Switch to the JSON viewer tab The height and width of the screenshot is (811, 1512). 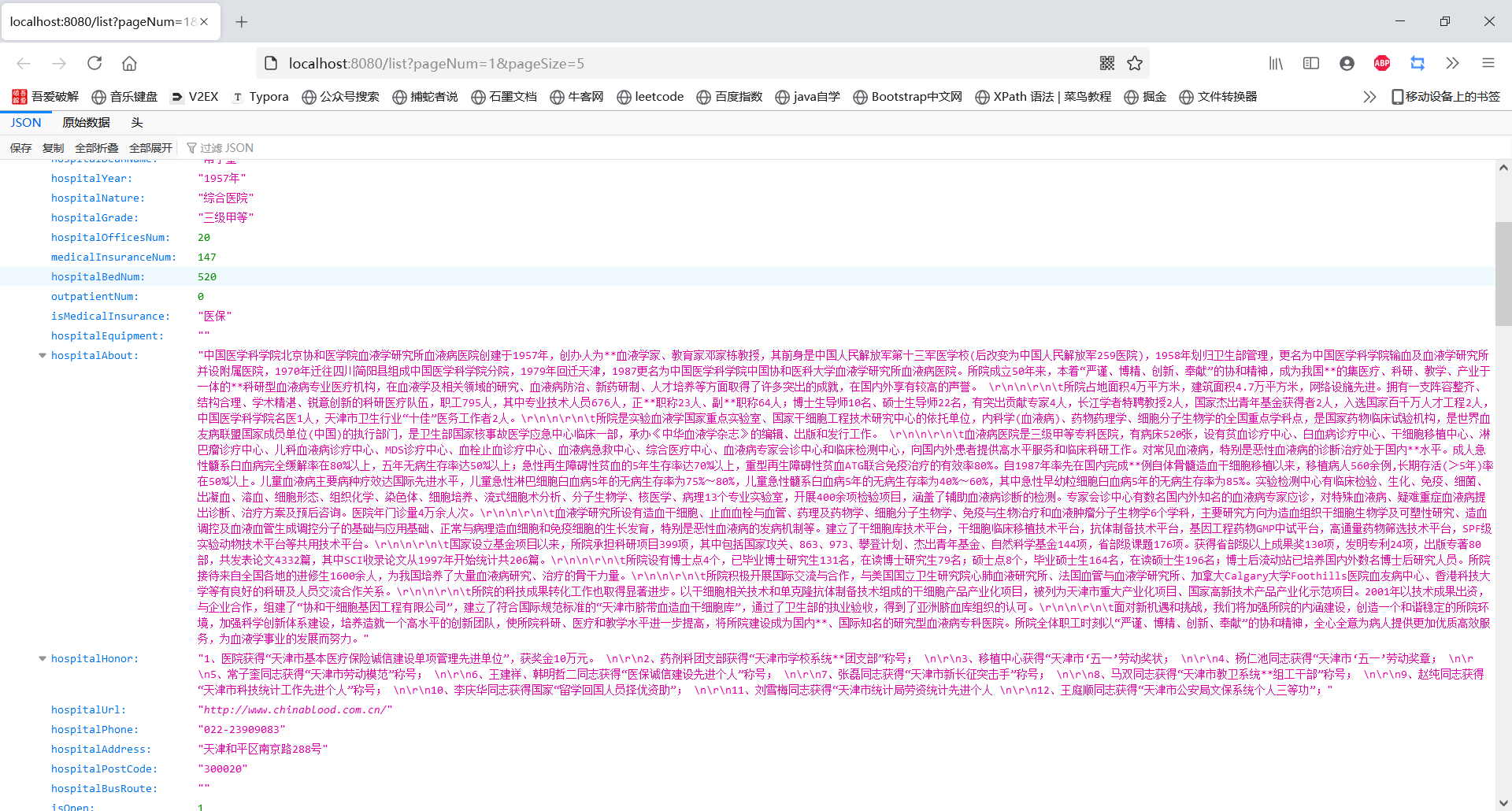pyautogui.click(x=26, y=122)
